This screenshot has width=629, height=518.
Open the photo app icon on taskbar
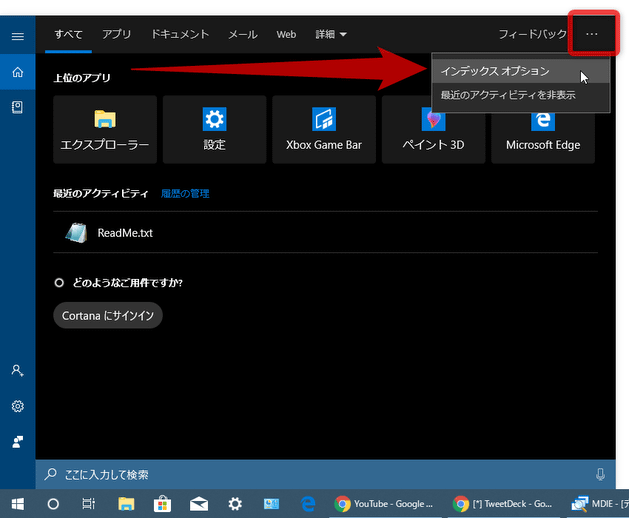point(271,504)
